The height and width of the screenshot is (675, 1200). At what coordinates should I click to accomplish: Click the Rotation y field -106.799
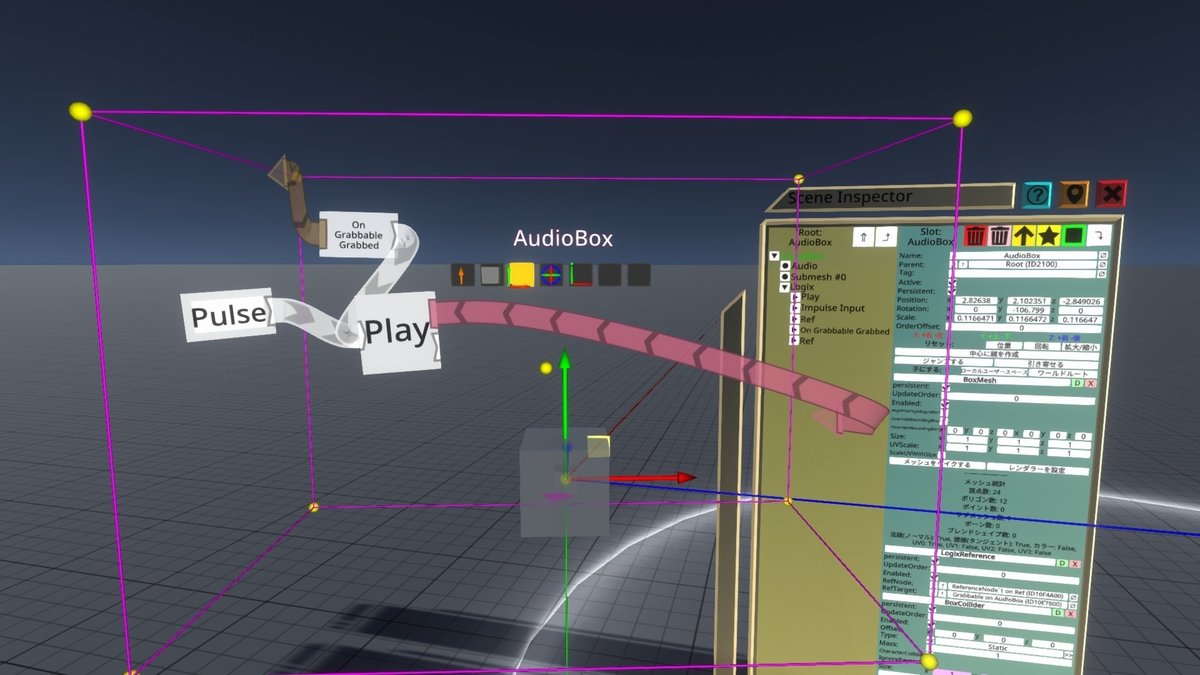(x=1028, y=310)
